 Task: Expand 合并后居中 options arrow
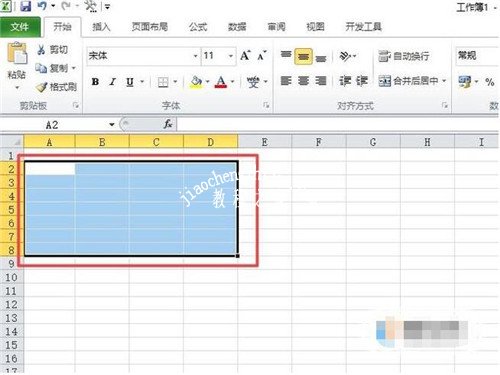pyautogui.click(x=444, y=81)
